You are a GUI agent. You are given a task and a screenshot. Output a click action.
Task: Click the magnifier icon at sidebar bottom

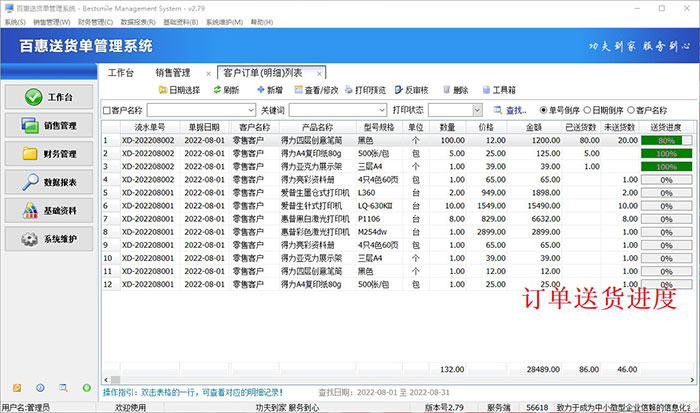pos(63,388)
